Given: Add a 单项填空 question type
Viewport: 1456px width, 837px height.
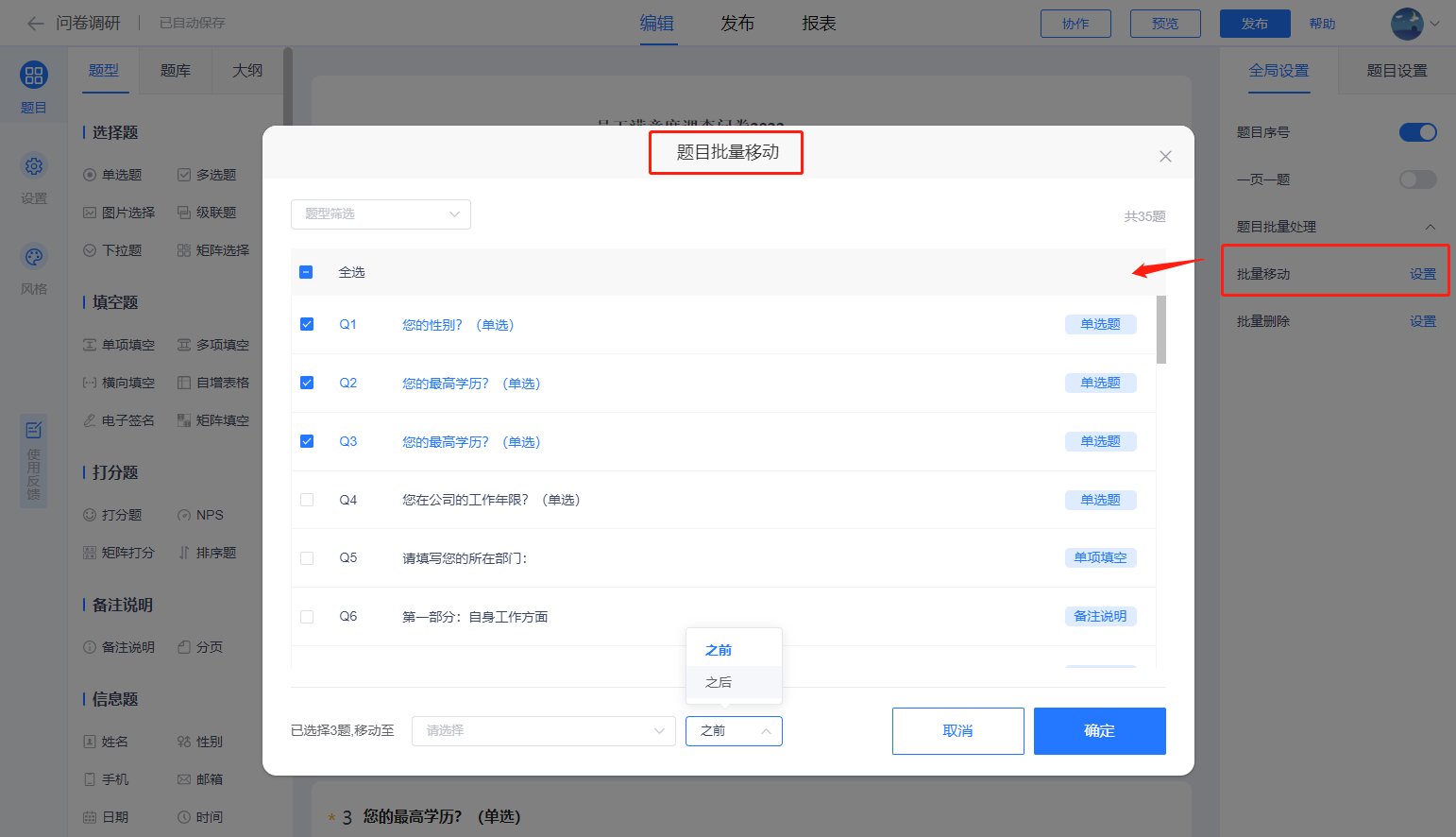Looking at the screenshot, I should click(119, 345).
